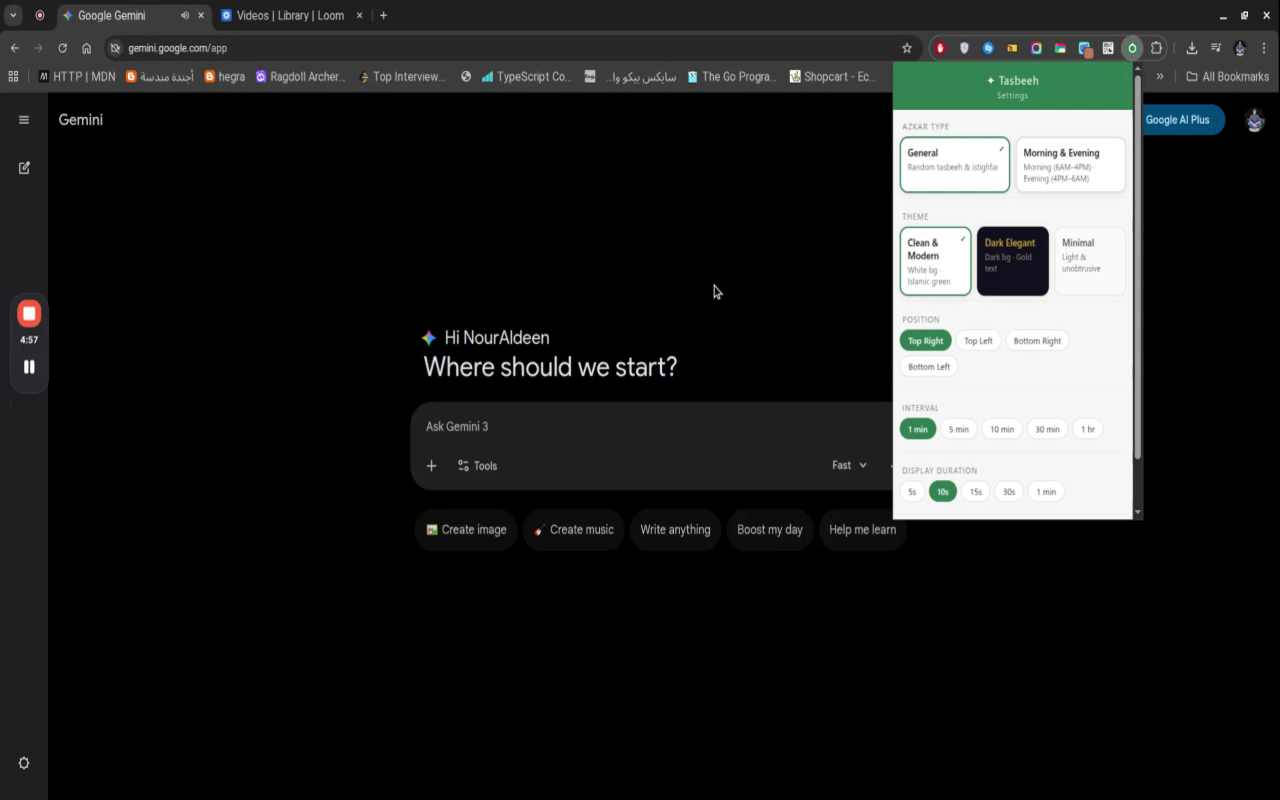1280x800 pixels.
Task: Go back in browser history
Action: (x=14, y=48)
